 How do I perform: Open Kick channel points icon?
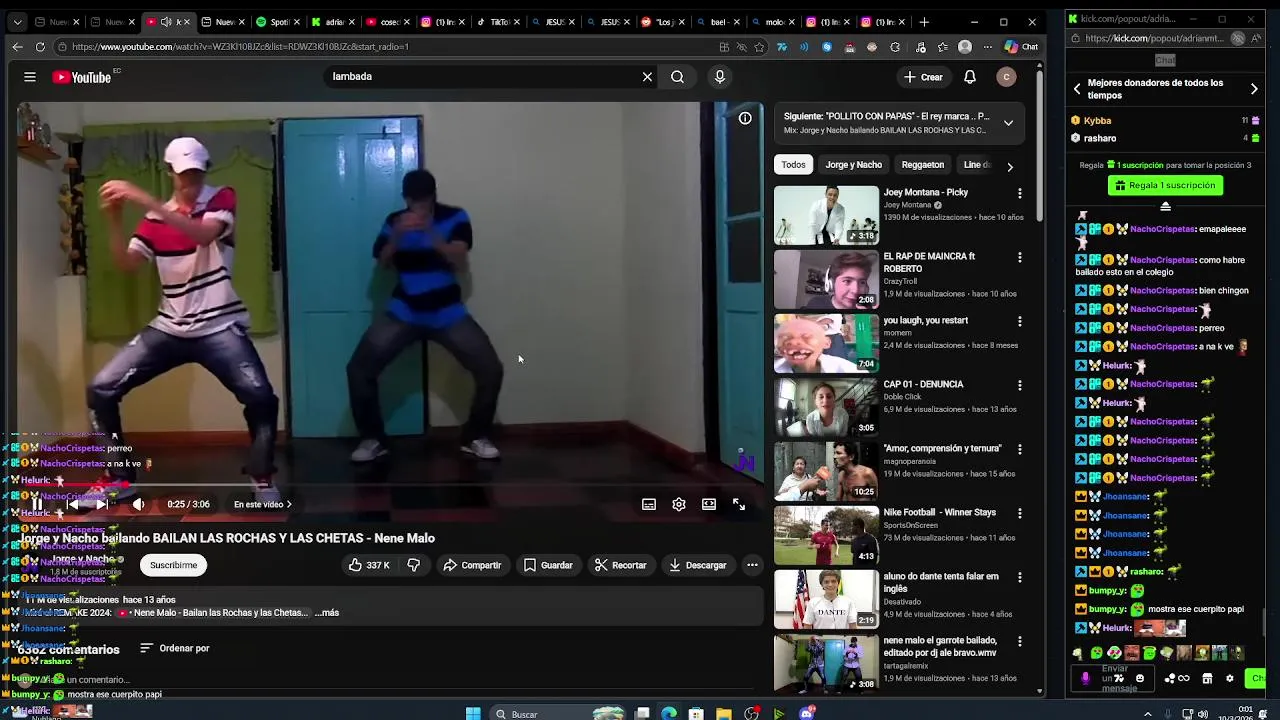click(x=1177, y=678)
